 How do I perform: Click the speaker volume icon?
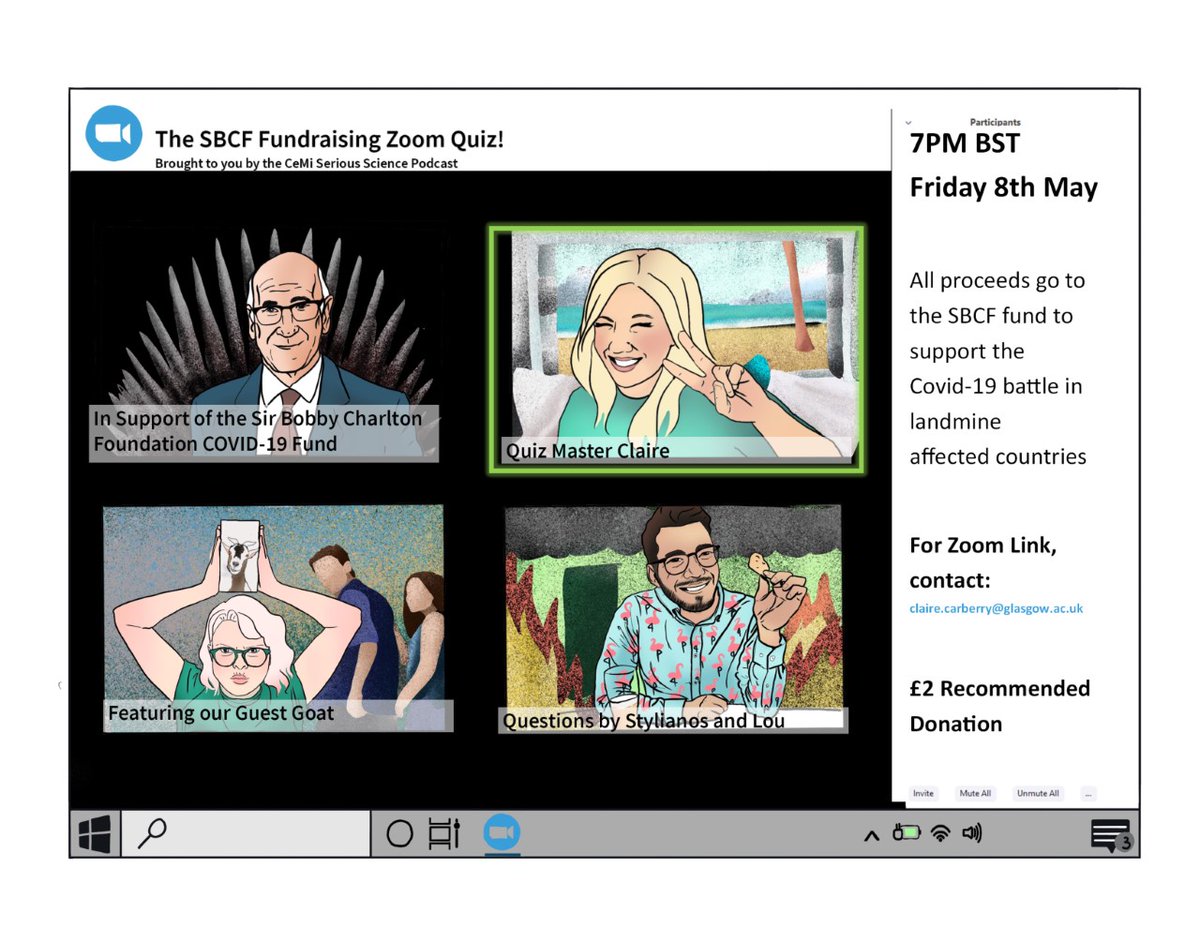(x=971, y=833)
